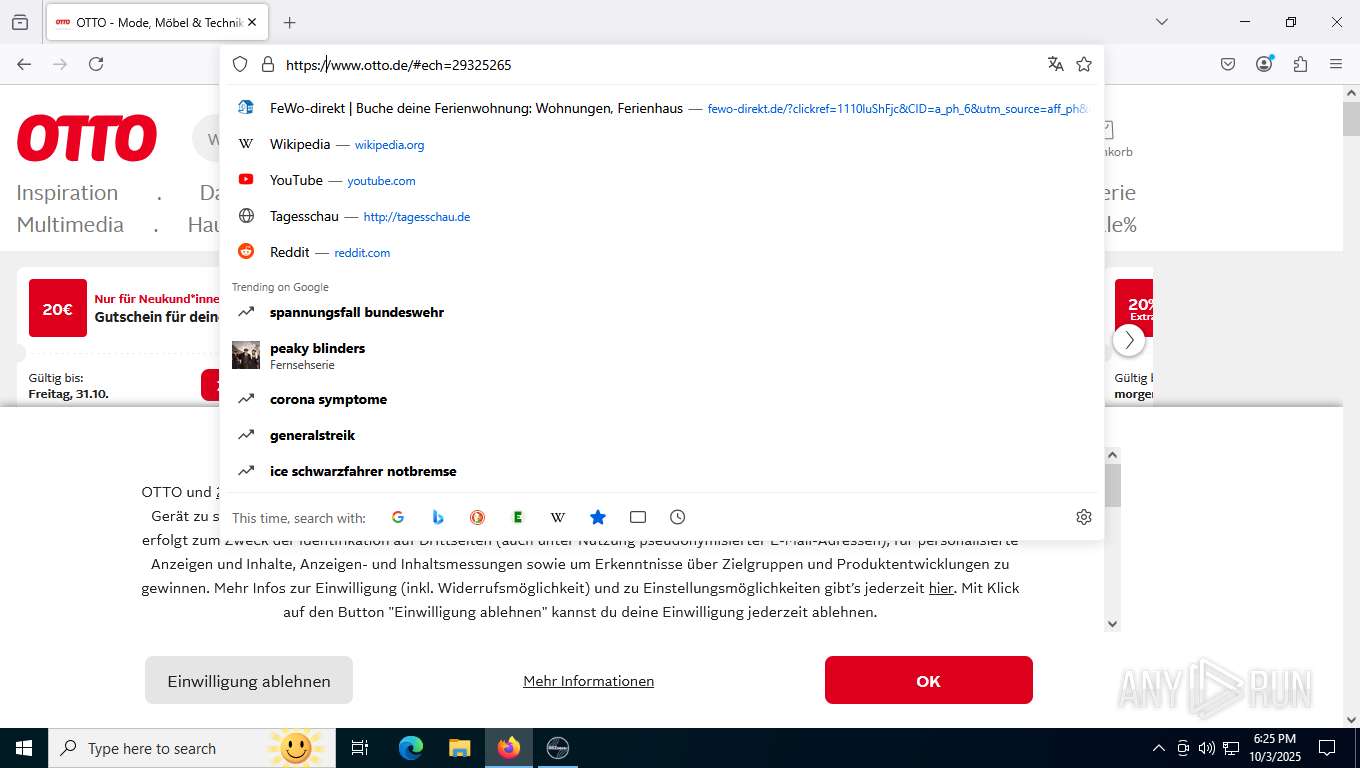Open volume control in system tray
Image resolution: width=1360 pixels, height=768 pixels.
point(1207,748)
